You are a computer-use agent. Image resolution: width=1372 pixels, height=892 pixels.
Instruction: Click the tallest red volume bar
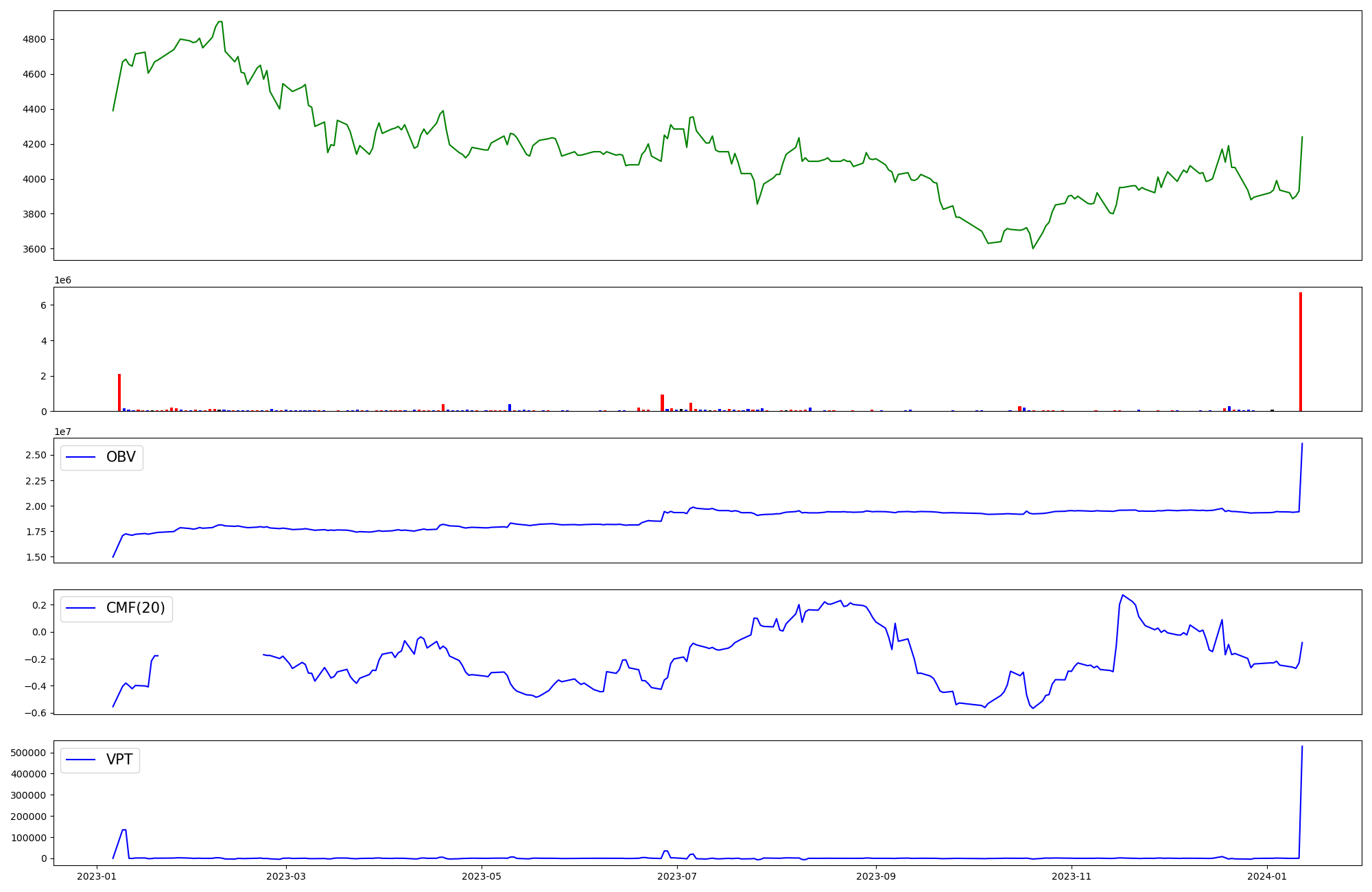[1300, 351]
